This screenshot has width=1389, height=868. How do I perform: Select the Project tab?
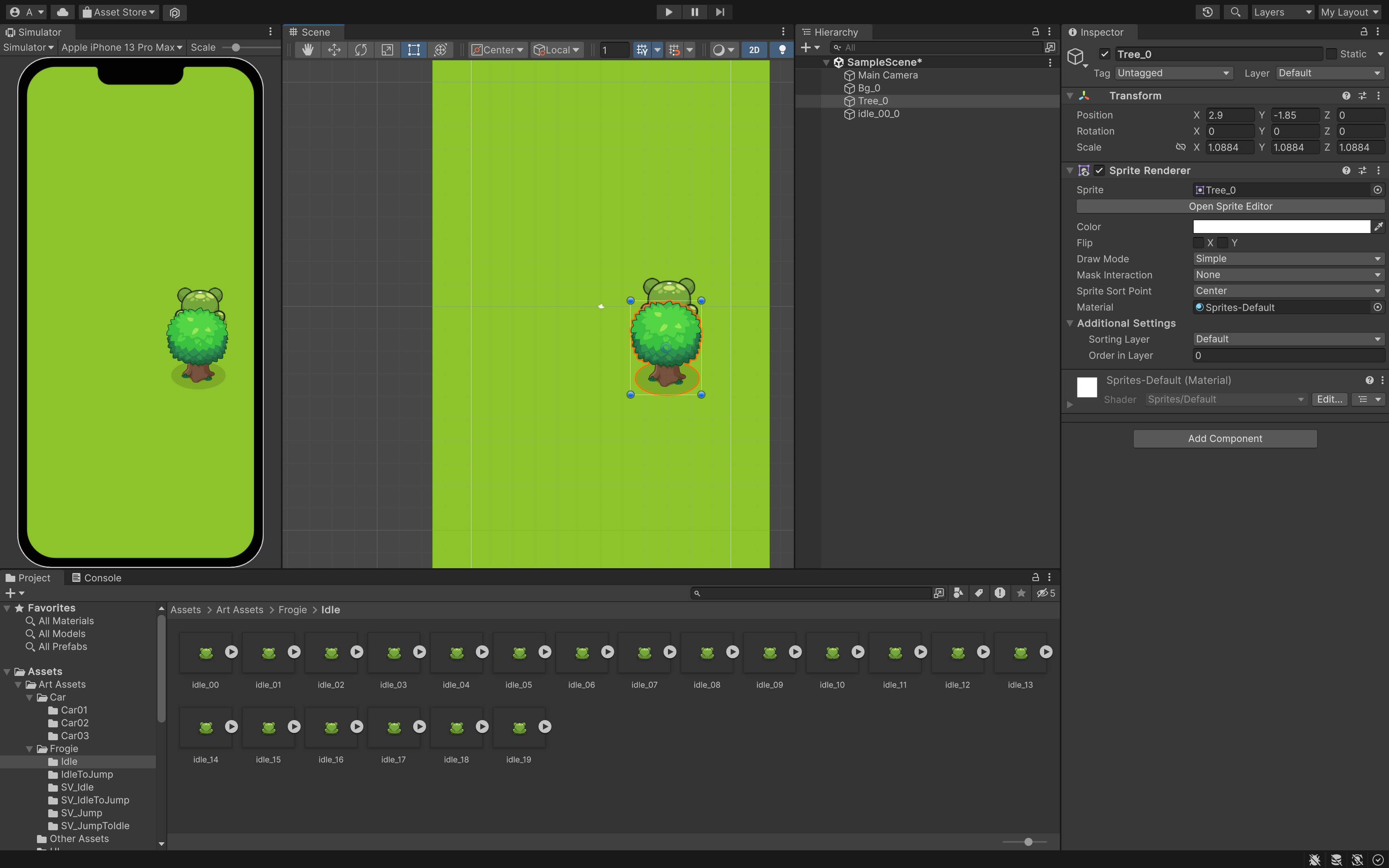click(28, 577)
